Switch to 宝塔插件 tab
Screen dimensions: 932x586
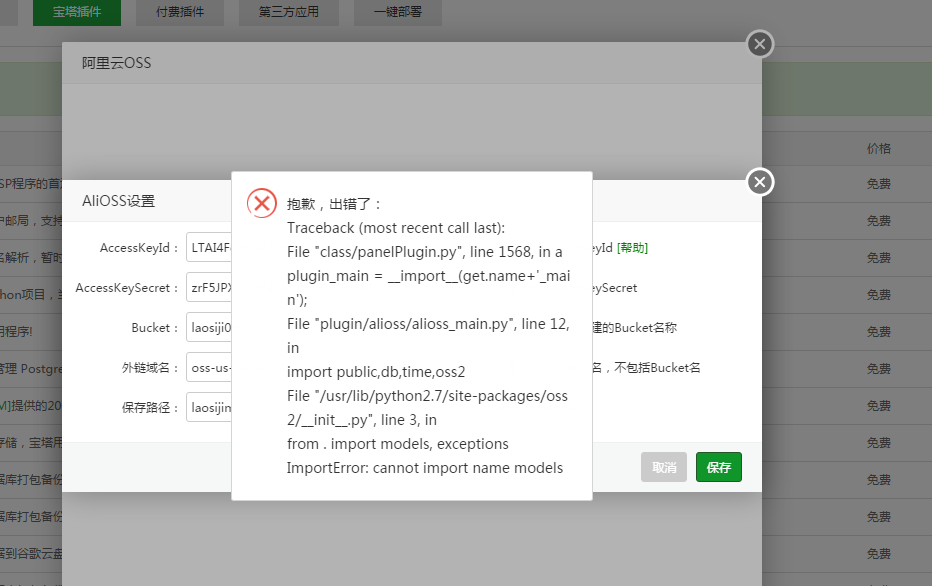77,12
